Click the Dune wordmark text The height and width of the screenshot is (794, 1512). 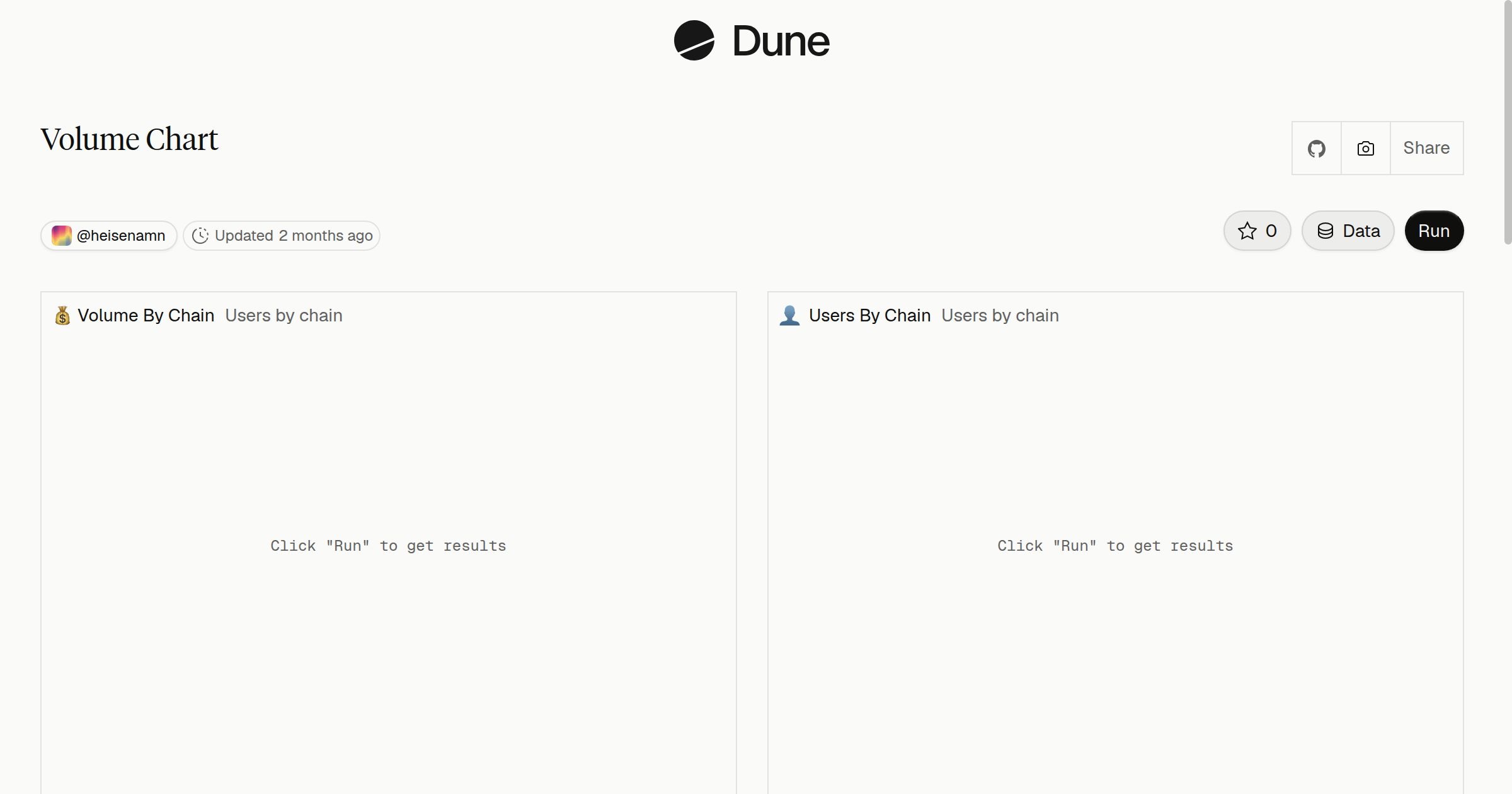coord(781,41)
